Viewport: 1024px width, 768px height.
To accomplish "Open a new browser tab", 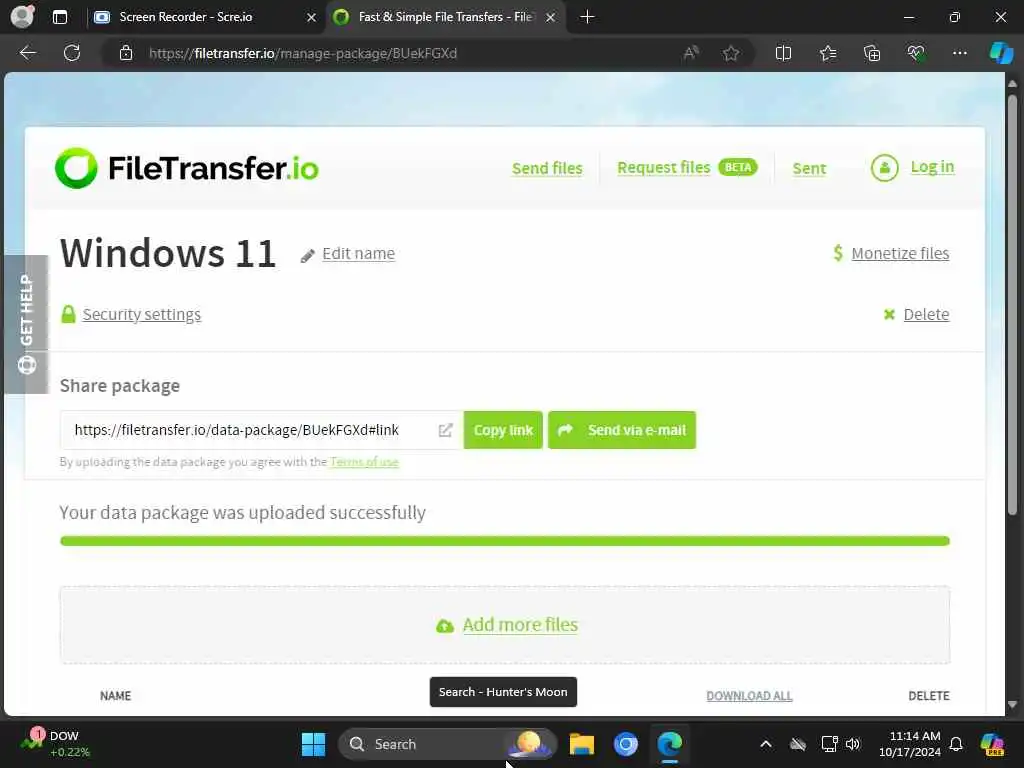I will [587, 17].
